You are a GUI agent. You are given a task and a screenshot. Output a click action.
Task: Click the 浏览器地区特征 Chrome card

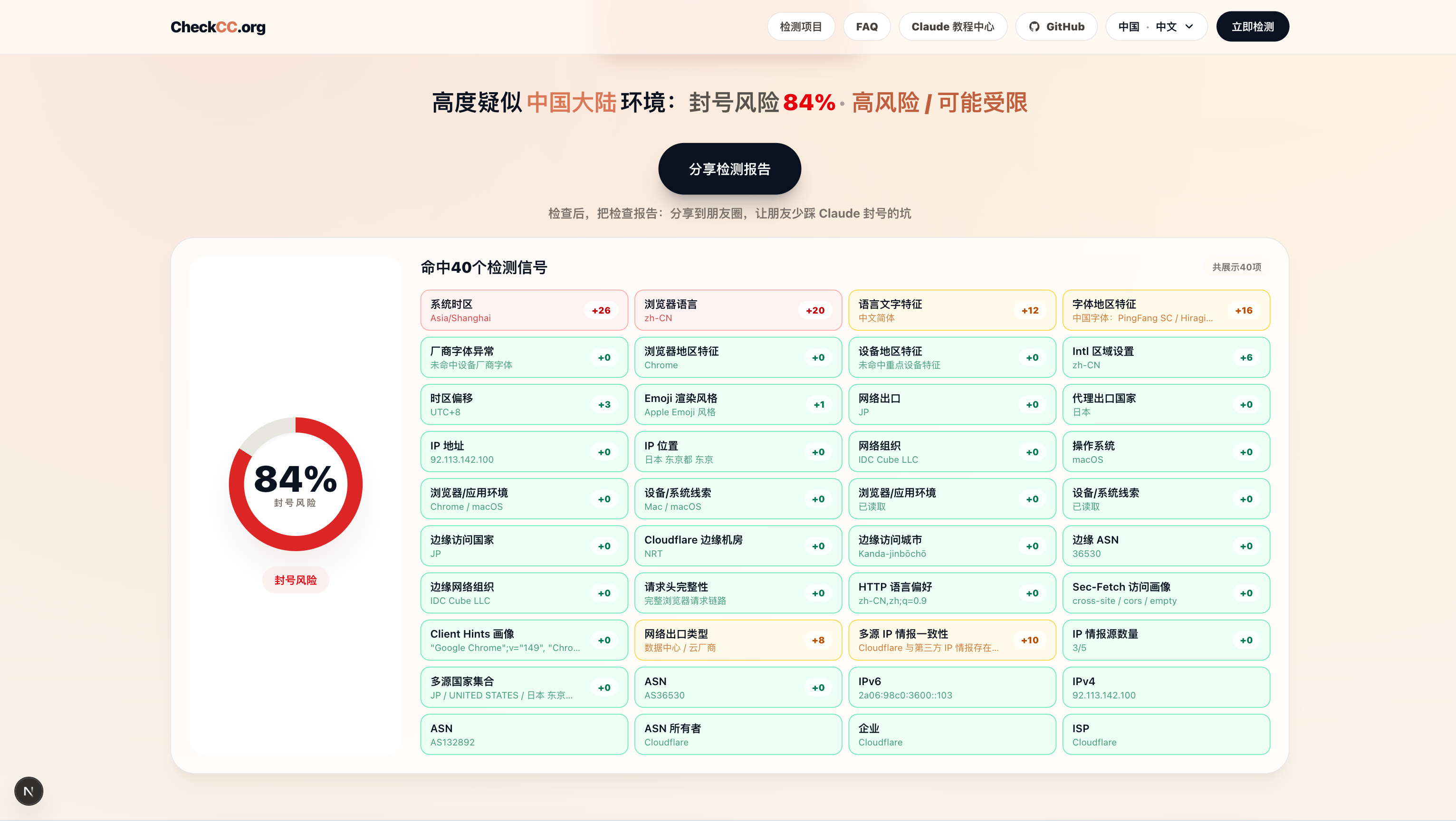tap(738, 357)
